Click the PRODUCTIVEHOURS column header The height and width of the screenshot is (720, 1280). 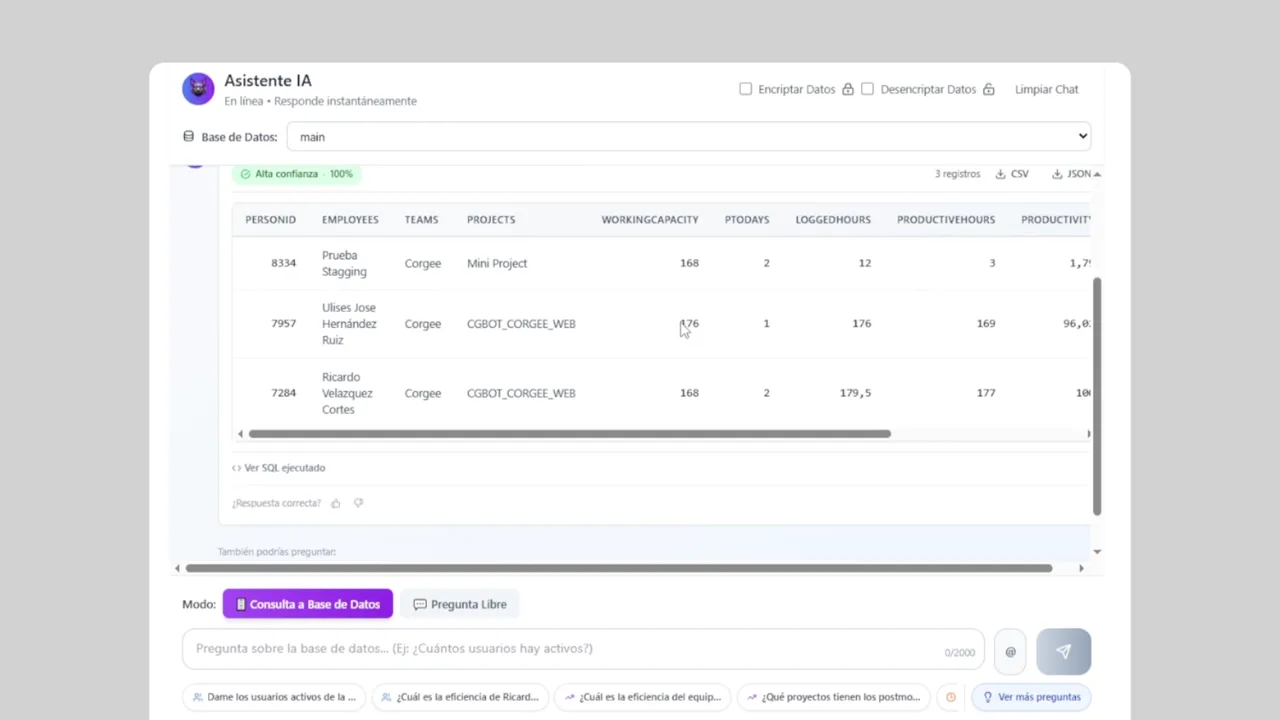click(946, 220)
